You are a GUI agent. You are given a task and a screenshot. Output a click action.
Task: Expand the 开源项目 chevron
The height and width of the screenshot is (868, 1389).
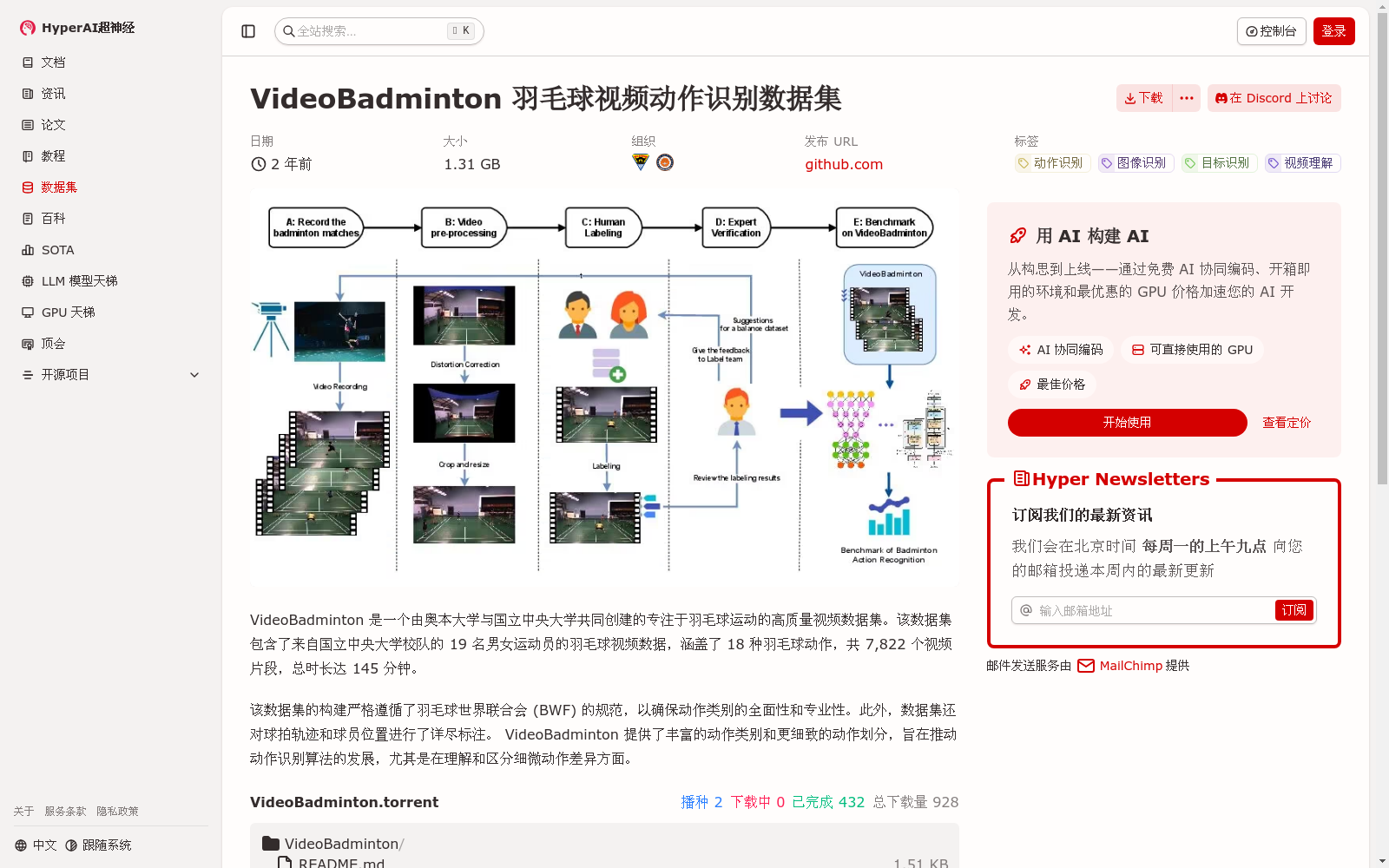tap(194, 375)
